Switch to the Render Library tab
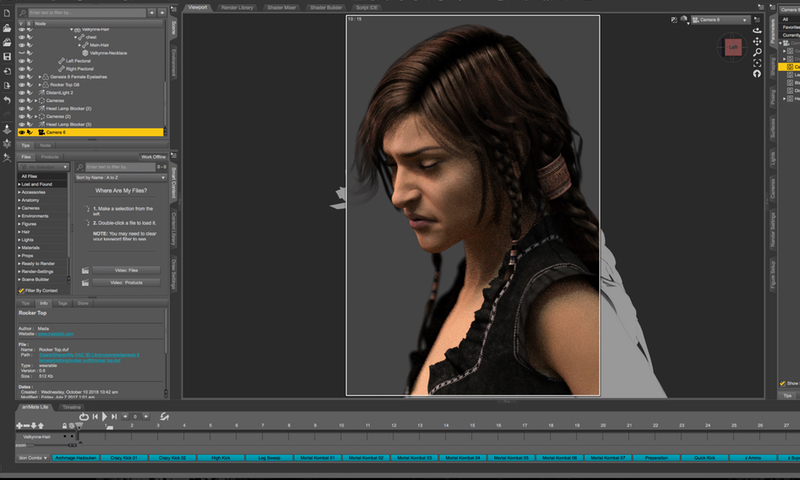 tap(237, 6)
